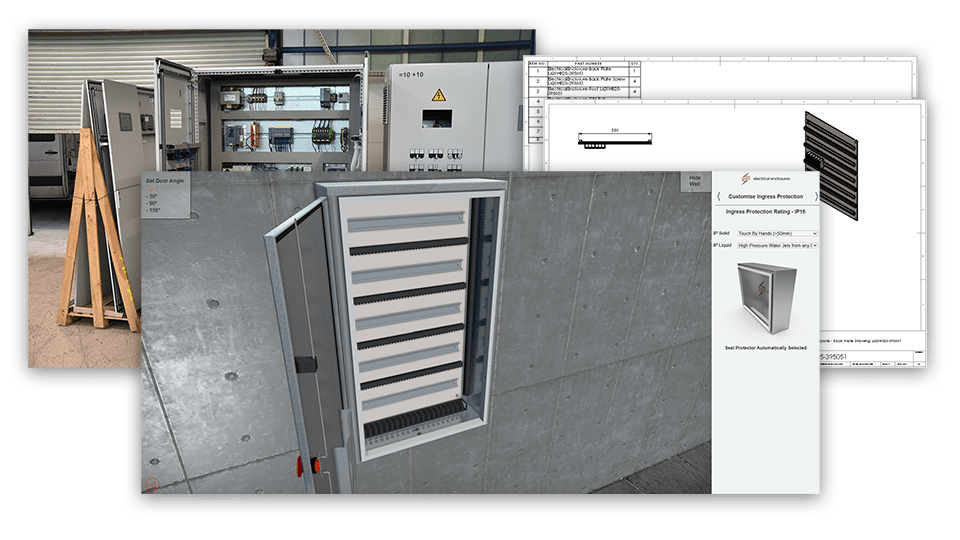Select the open door of the 3D enclosure
Screen dimensions: 960x540
tap(300, 330)
